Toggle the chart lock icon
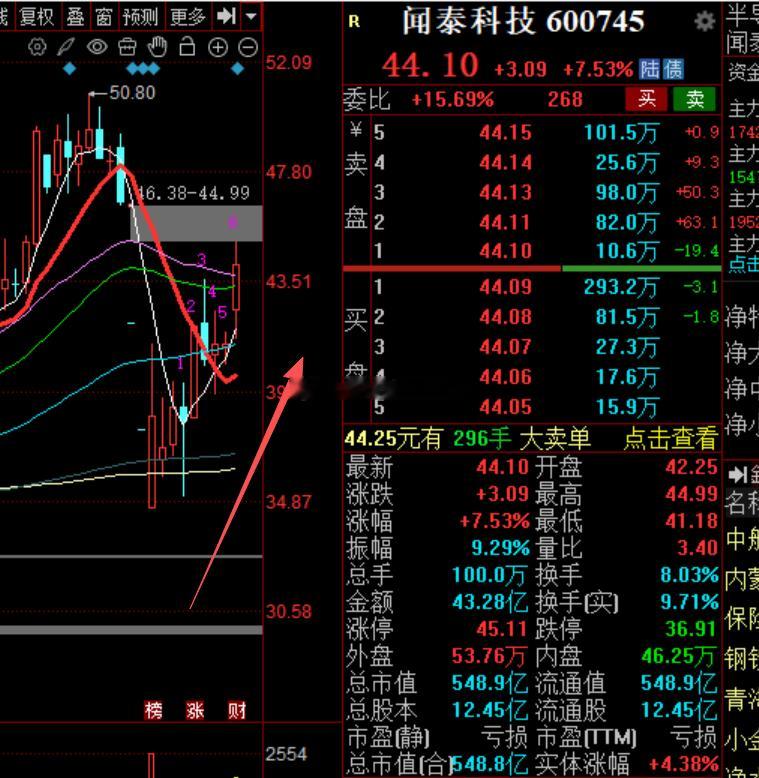 tap(187, 47)
